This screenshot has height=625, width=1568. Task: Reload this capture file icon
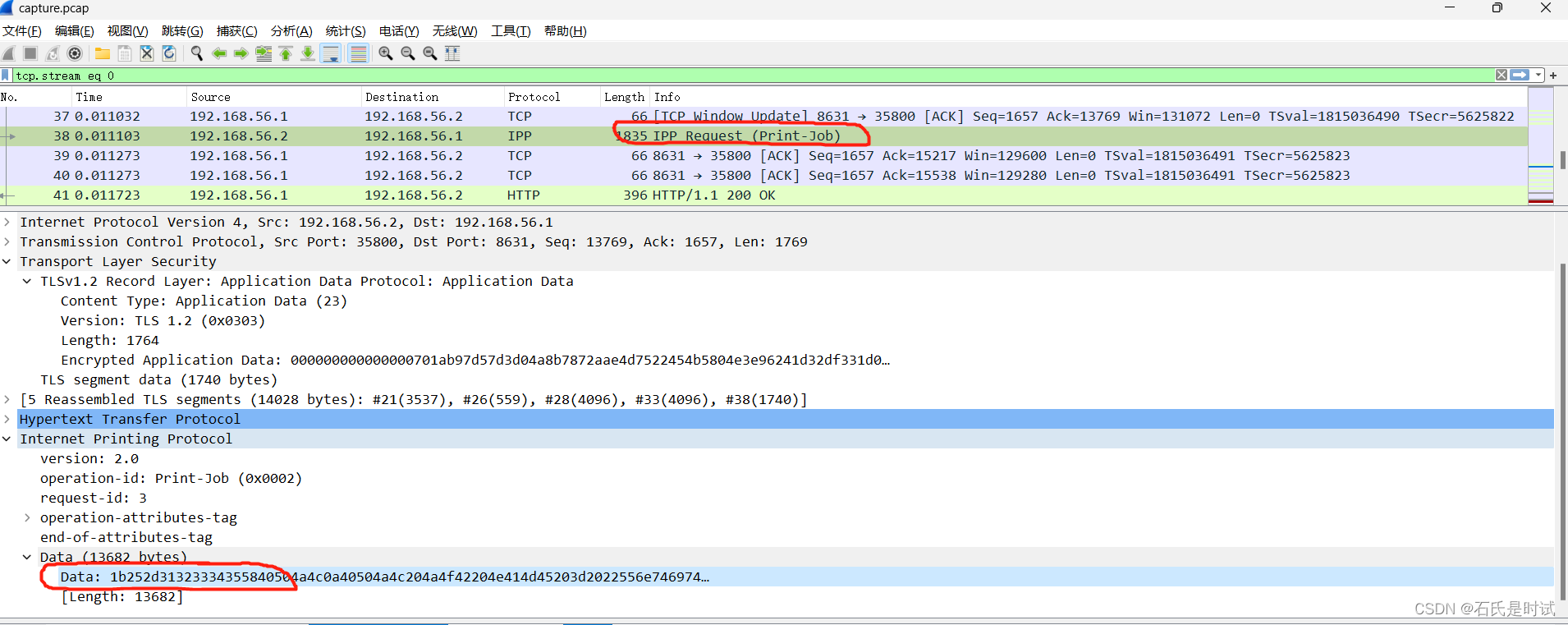169,53
